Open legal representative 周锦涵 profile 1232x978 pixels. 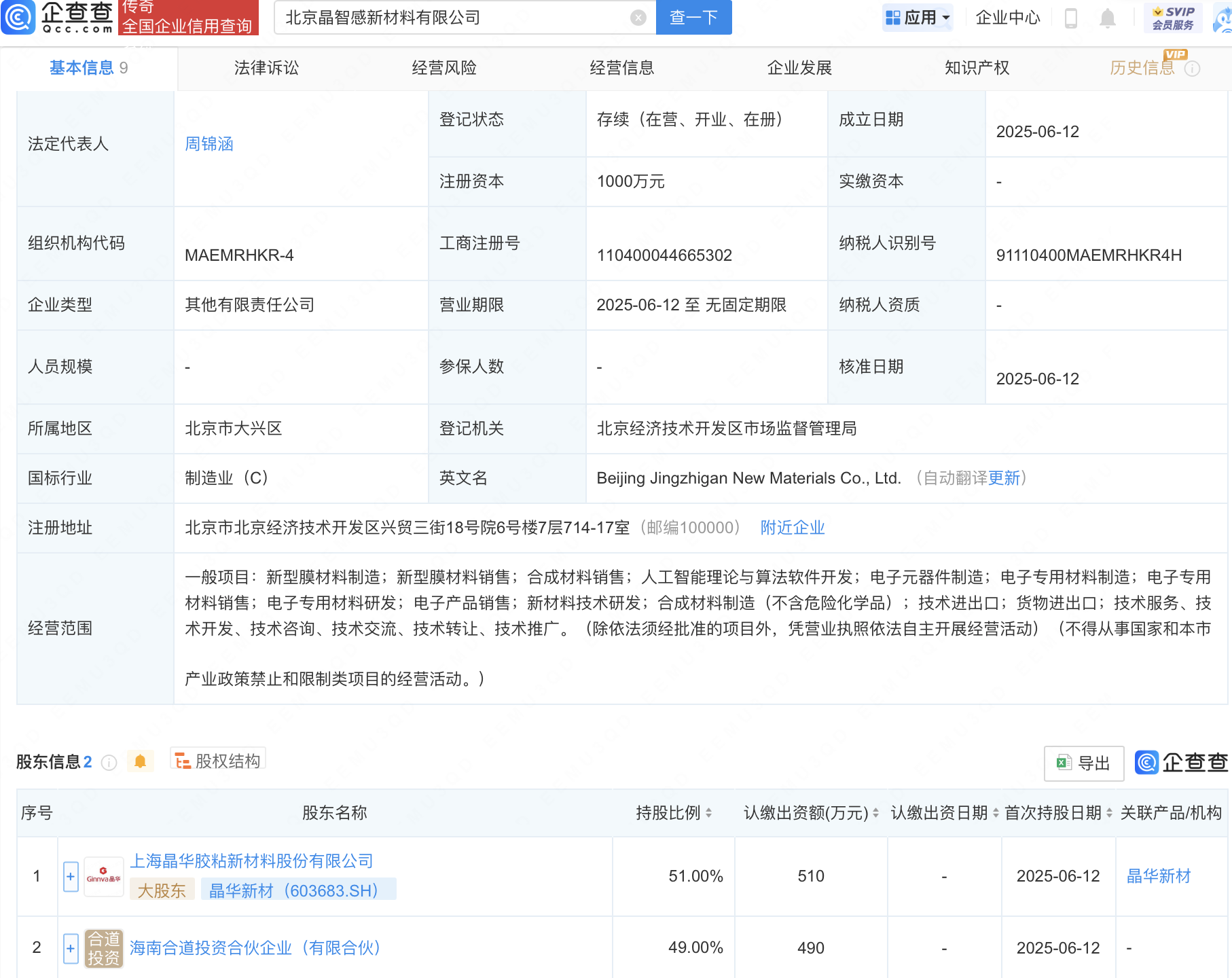coord(209,143)
